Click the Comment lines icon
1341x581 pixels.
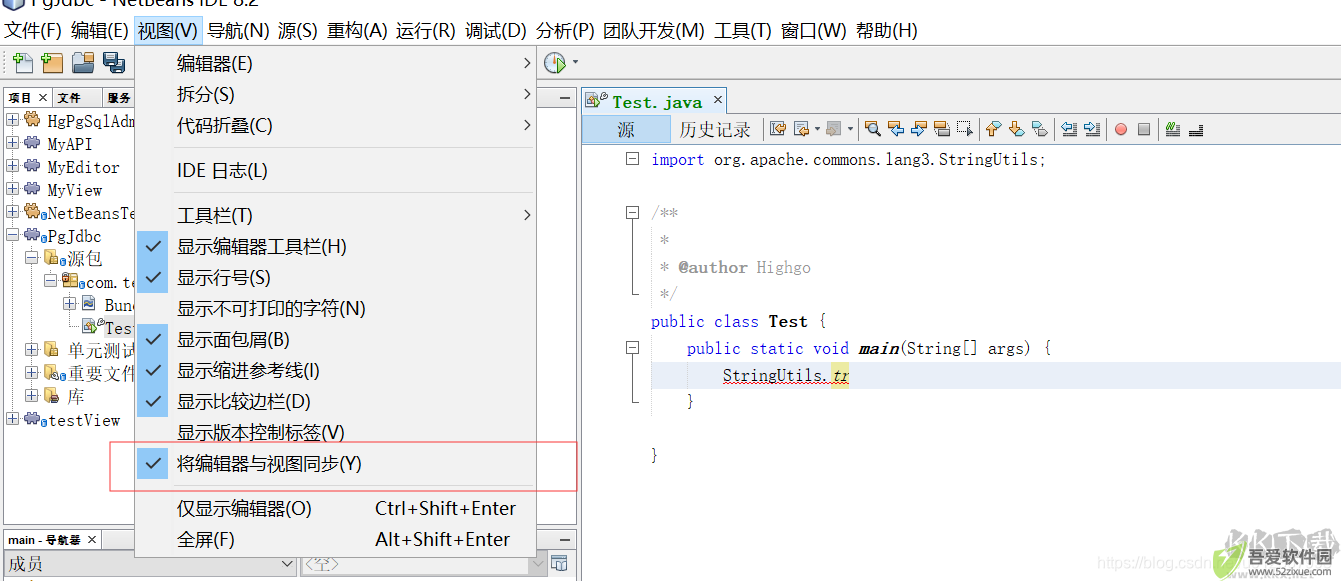click(x=1173, y=129)
